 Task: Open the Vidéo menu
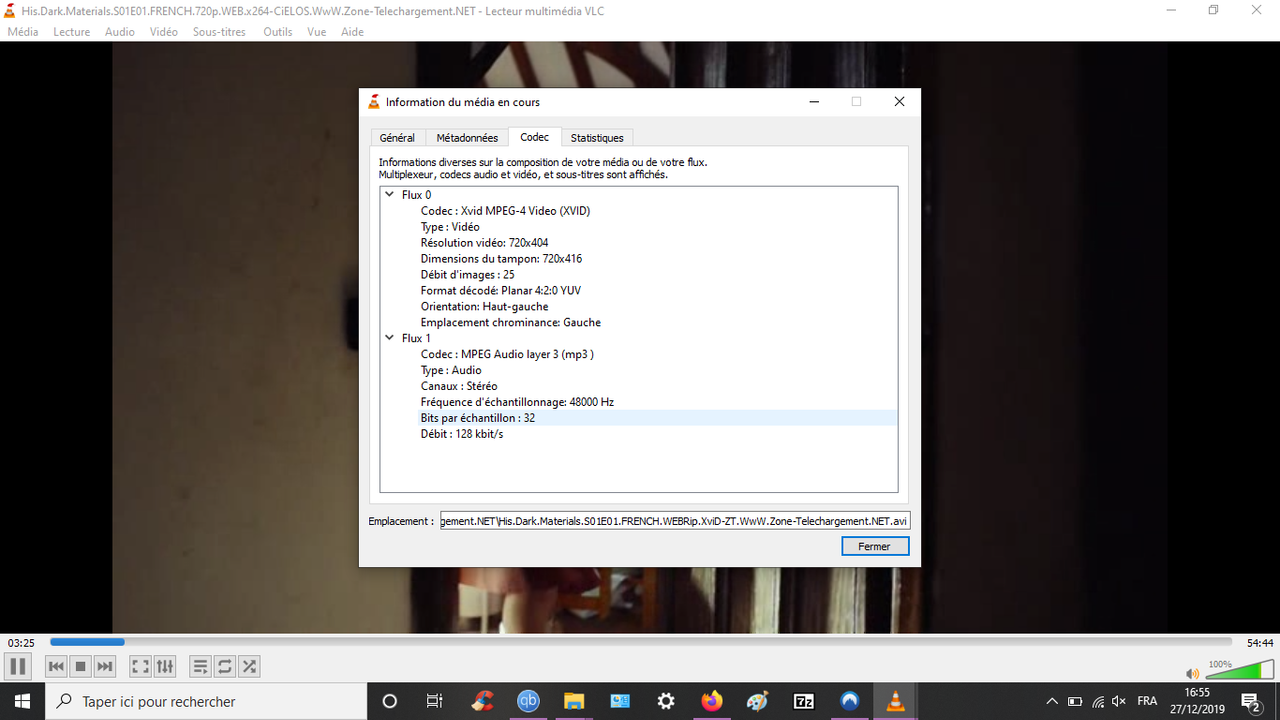coord(164,32)
